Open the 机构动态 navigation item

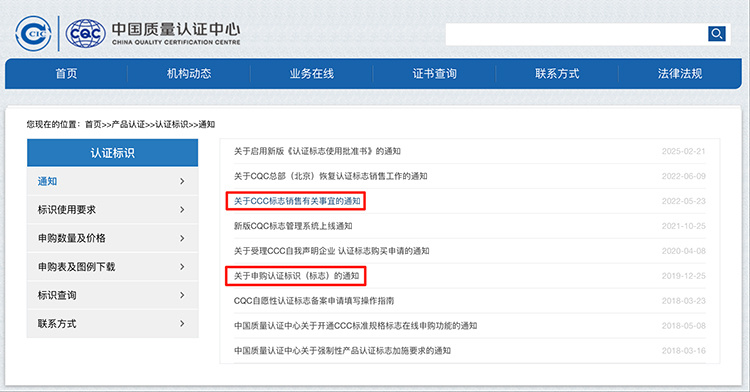189,74
